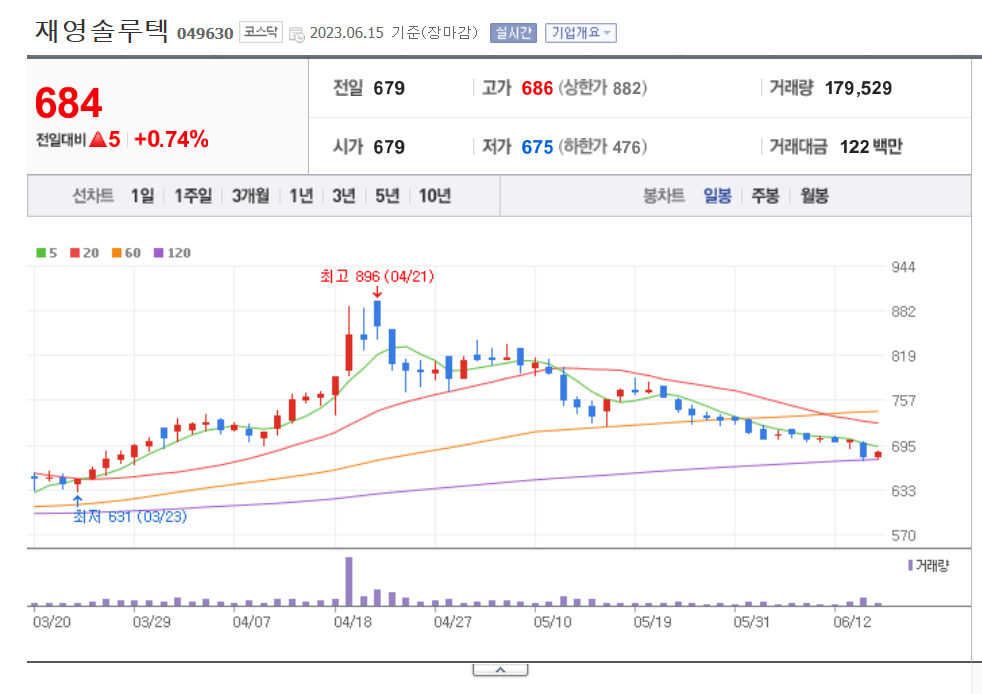Click the 05/10 date axis label
Screen dimensions: 982x694
[x=552, y=622]
